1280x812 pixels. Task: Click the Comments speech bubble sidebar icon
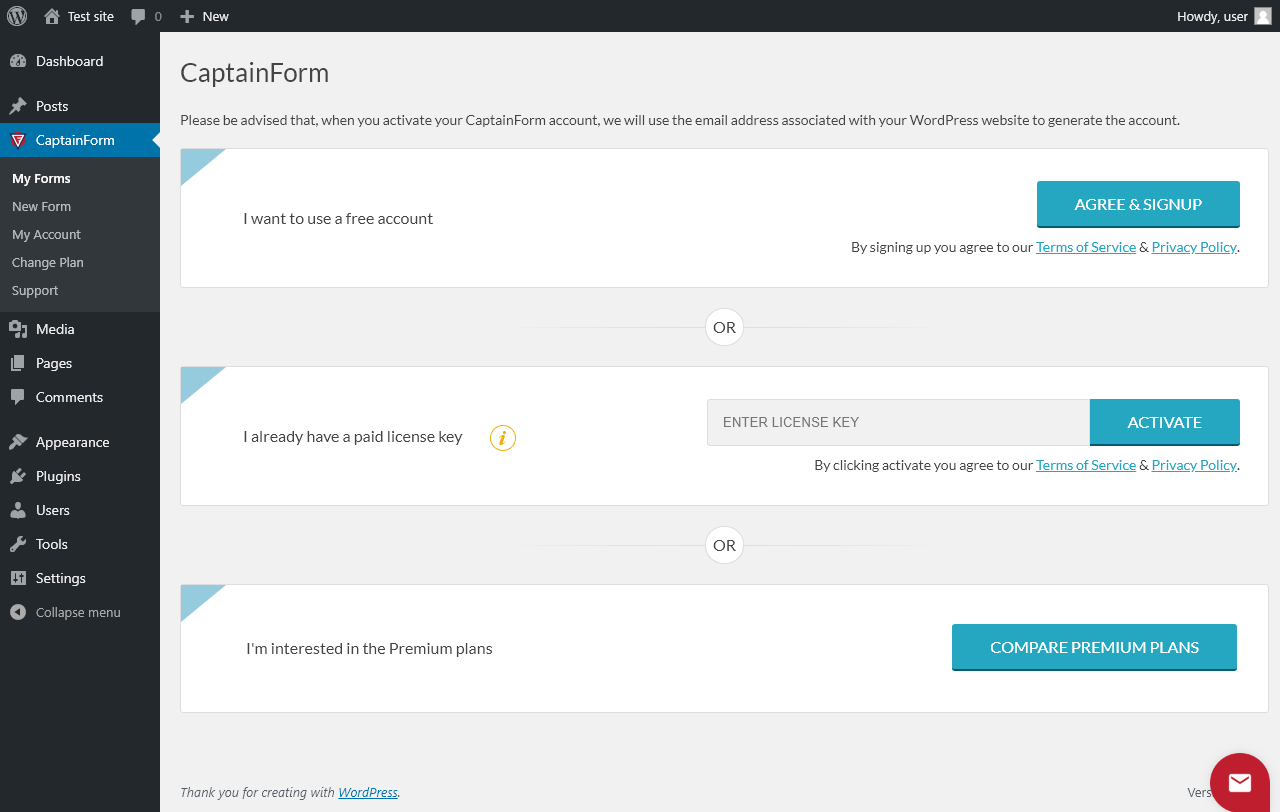tap(18, 397)
